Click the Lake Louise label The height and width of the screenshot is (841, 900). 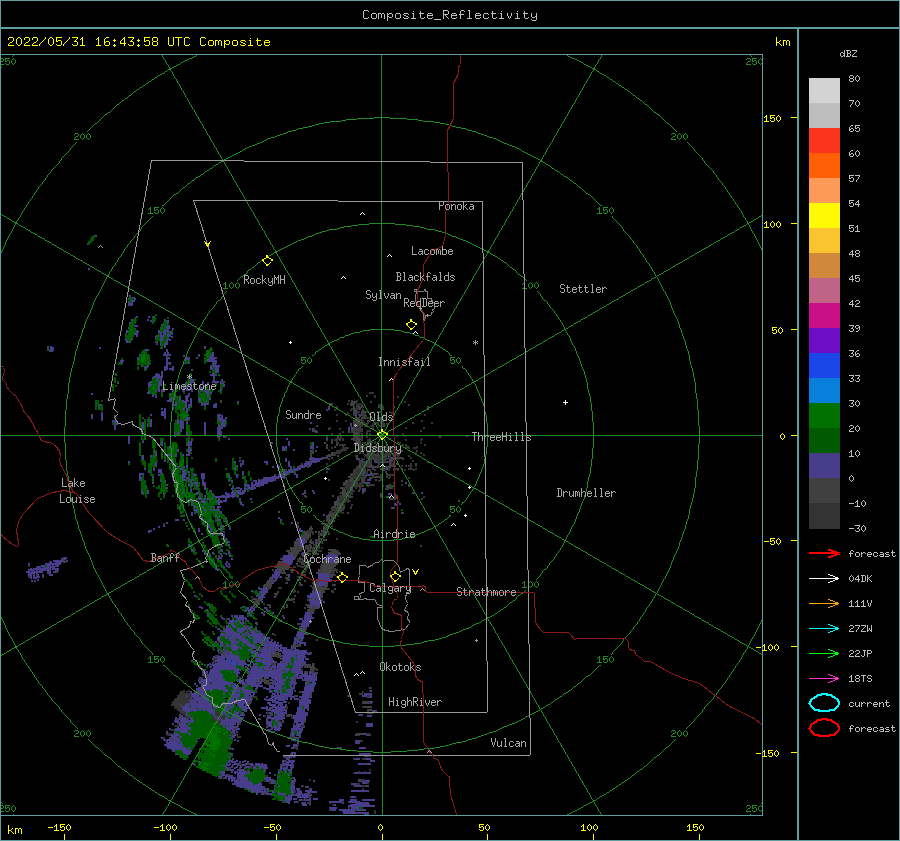click(77, 491)
